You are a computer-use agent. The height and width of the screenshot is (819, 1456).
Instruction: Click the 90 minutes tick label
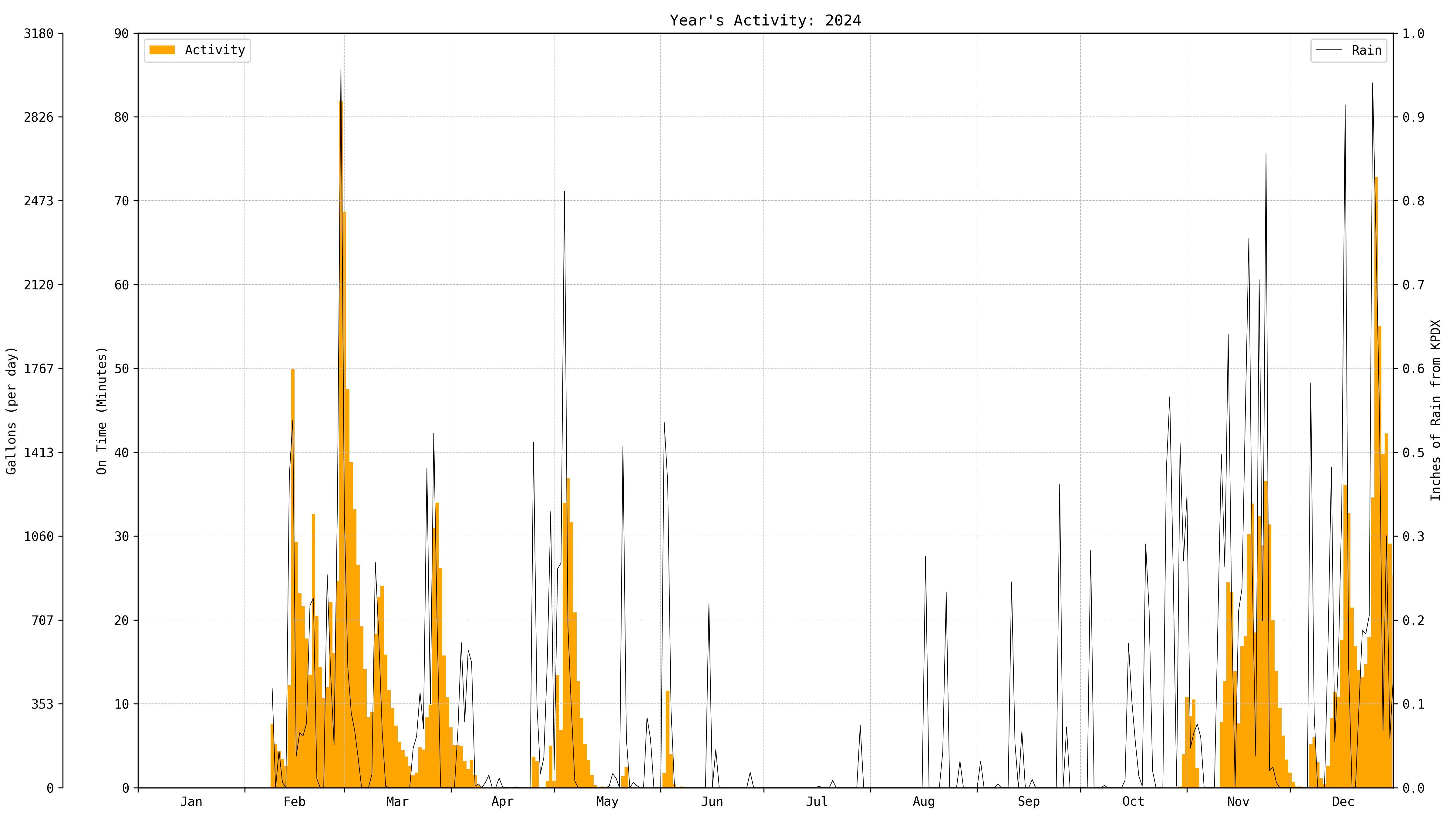pos(122,34)
